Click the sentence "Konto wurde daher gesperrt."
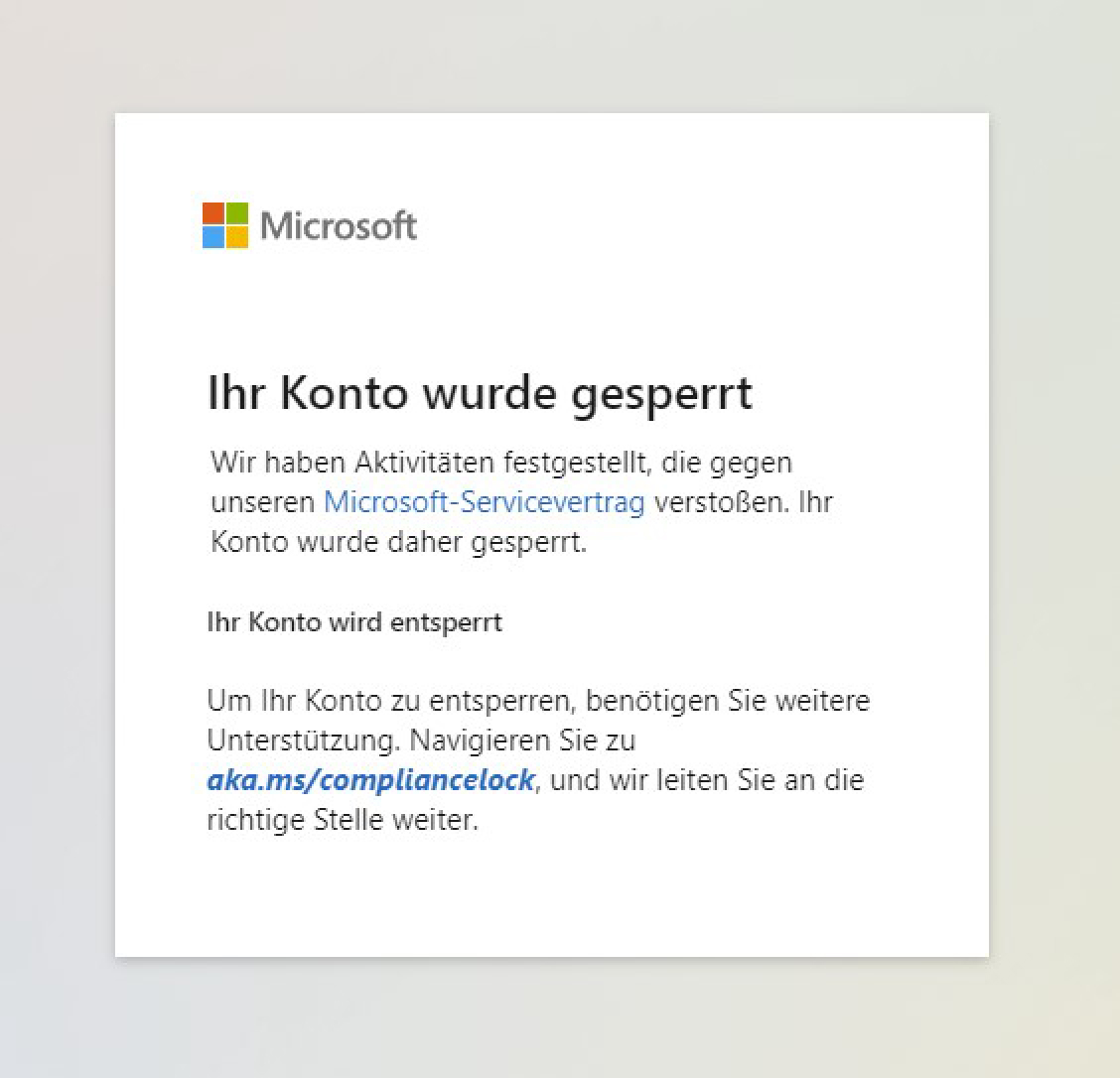Viewport: 1120px width, 1078px height. (398, 543)
